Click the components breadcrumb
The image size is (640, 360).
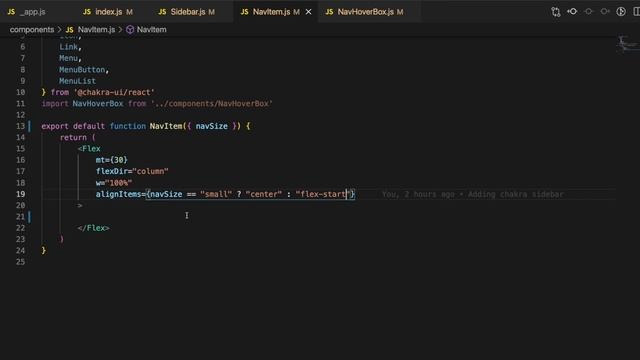point(32,29)
